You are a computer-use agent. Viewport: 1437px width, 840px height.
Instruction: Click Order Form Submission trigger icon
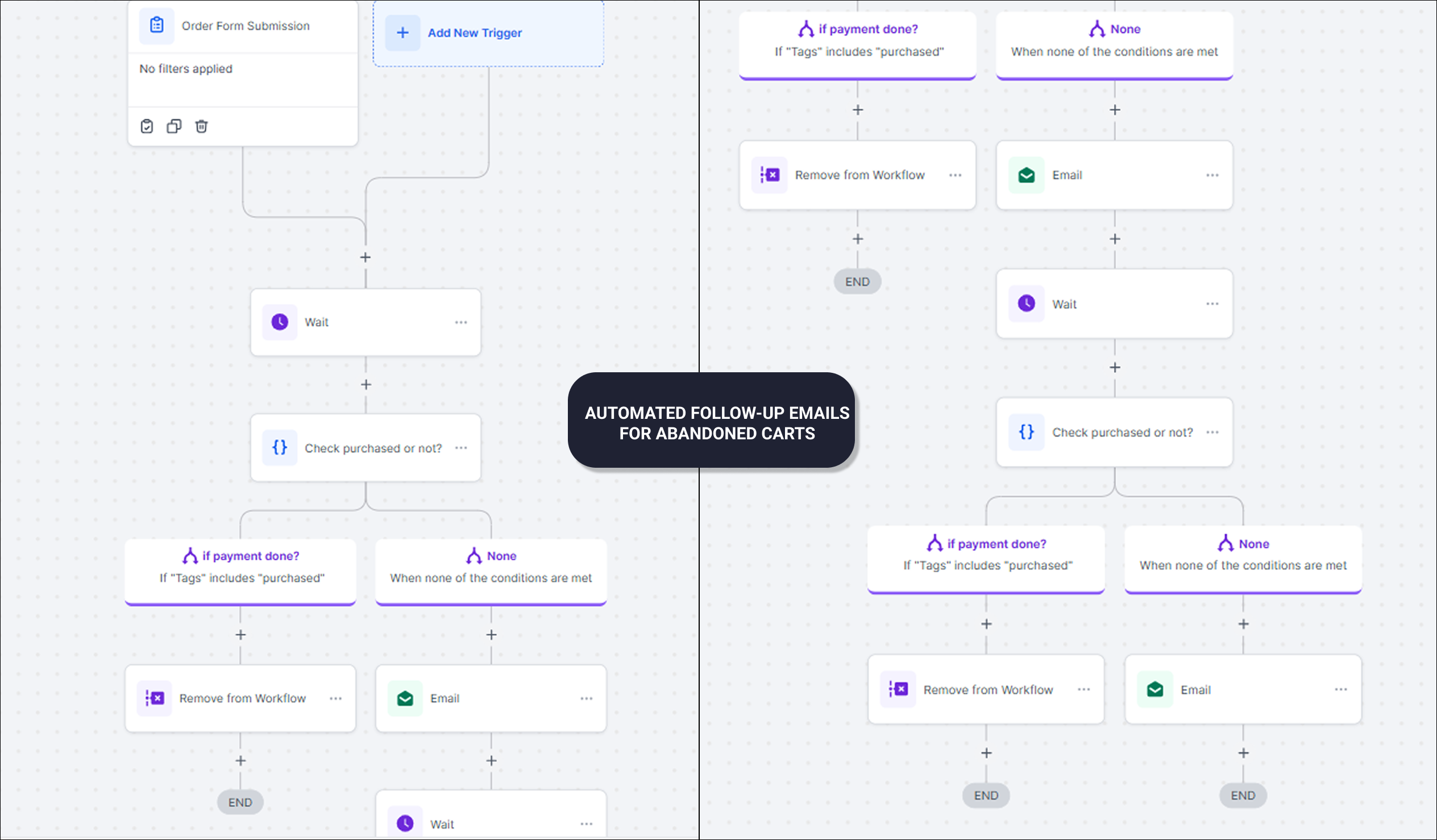coord(156,26)
